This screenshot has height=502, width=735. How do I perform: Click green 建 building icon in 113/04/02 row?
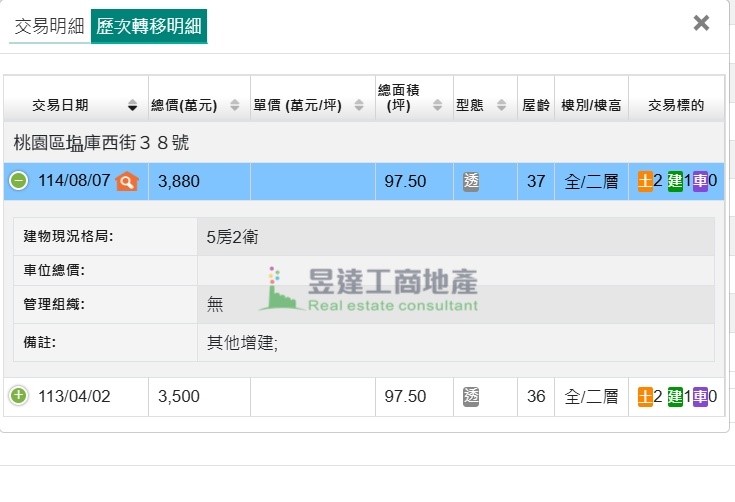(675, 396)
